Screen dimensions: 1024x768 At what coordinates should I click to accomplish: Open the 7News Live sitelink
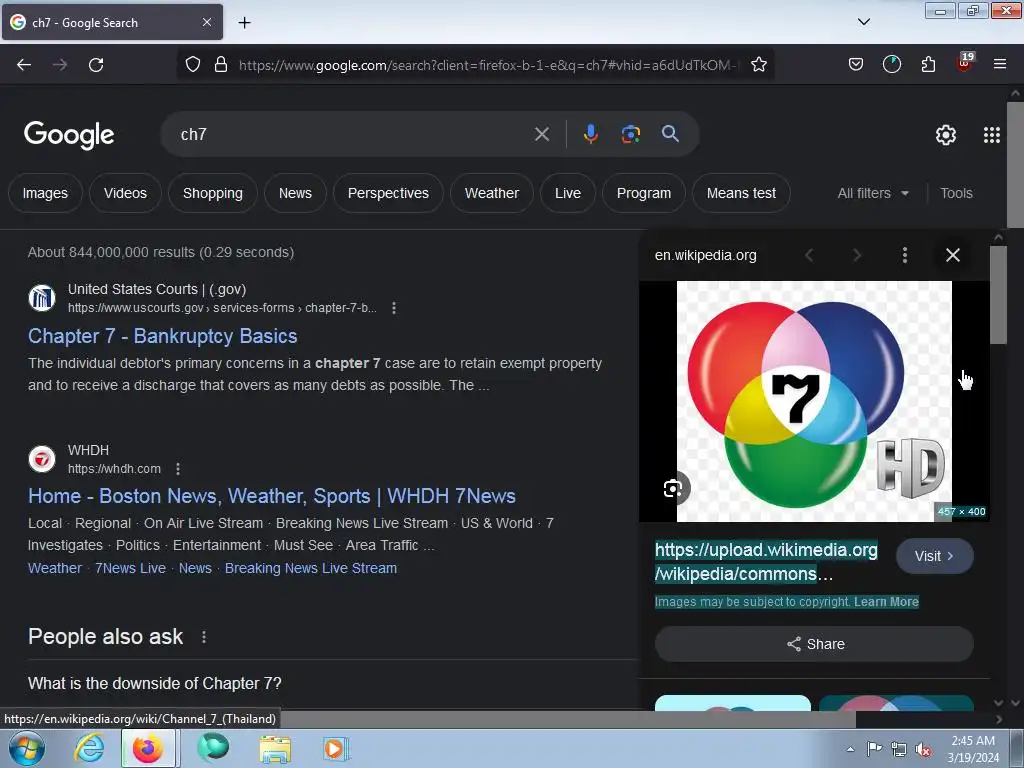coord(131,568)
